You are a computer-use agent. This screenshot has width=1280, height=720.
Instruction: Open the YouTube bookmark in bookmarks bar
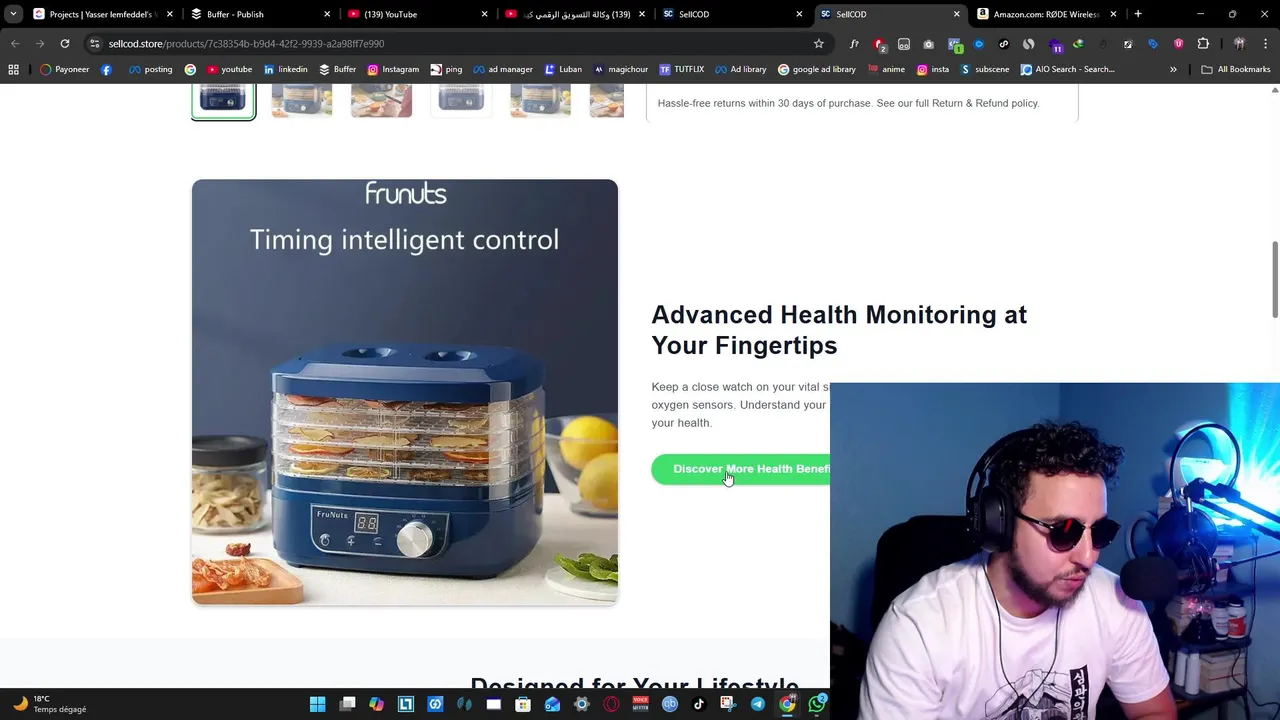229,69
